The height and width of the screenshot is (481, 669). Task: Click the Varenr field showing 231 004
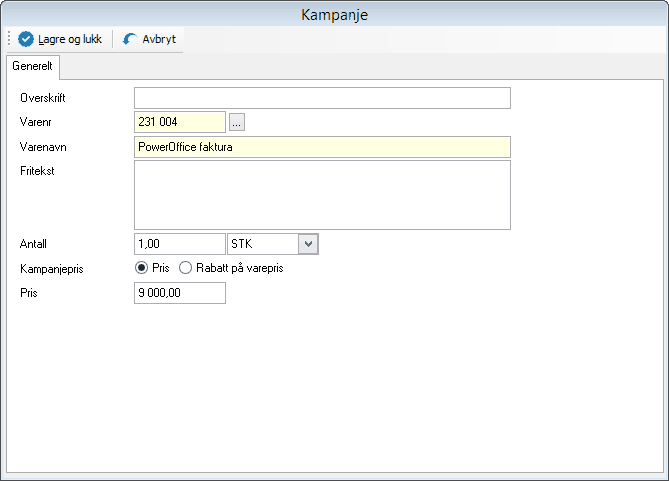(x=180, y=122)
